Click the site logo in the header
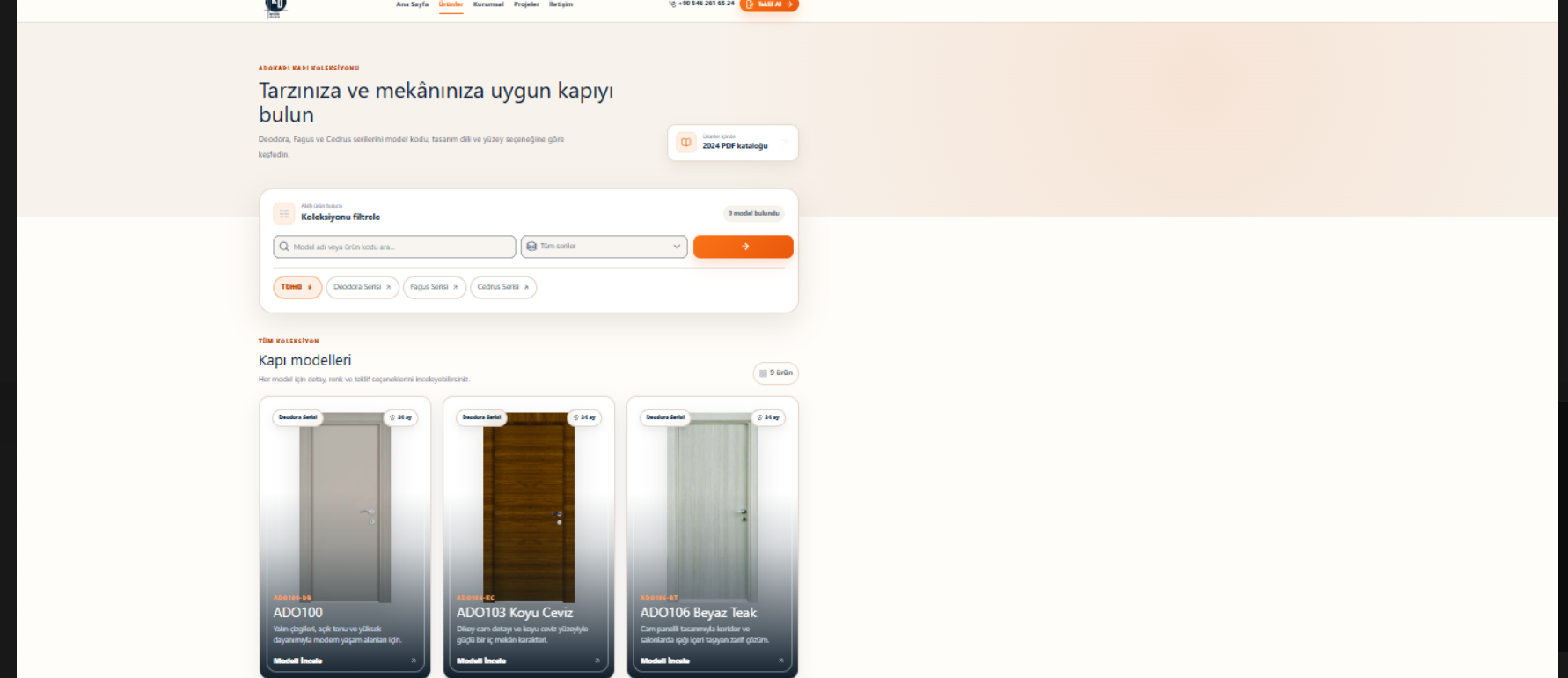The width and height of the screenshot is (1568, 678). point(275,8)
